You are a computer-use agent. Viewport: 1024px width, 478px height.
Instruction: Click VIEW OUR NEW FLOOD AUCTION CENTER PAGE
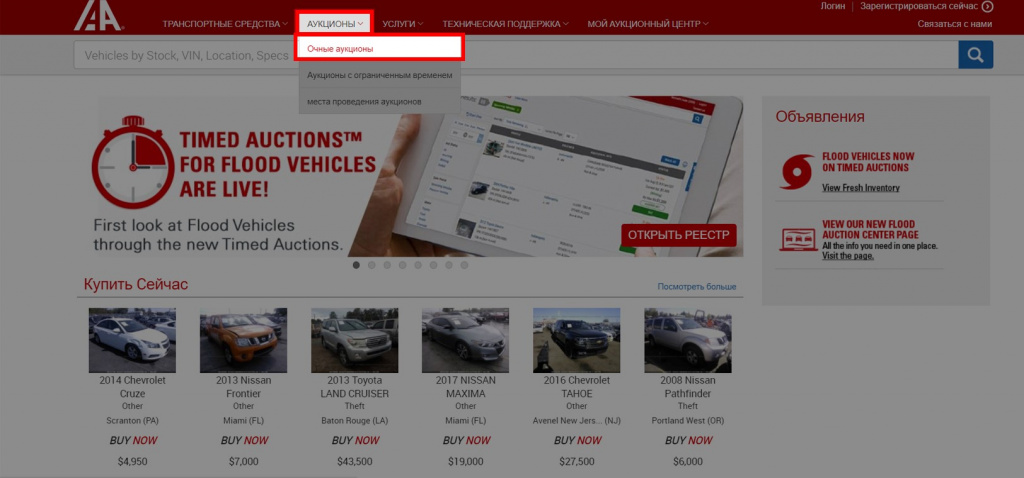coord(871,229)
